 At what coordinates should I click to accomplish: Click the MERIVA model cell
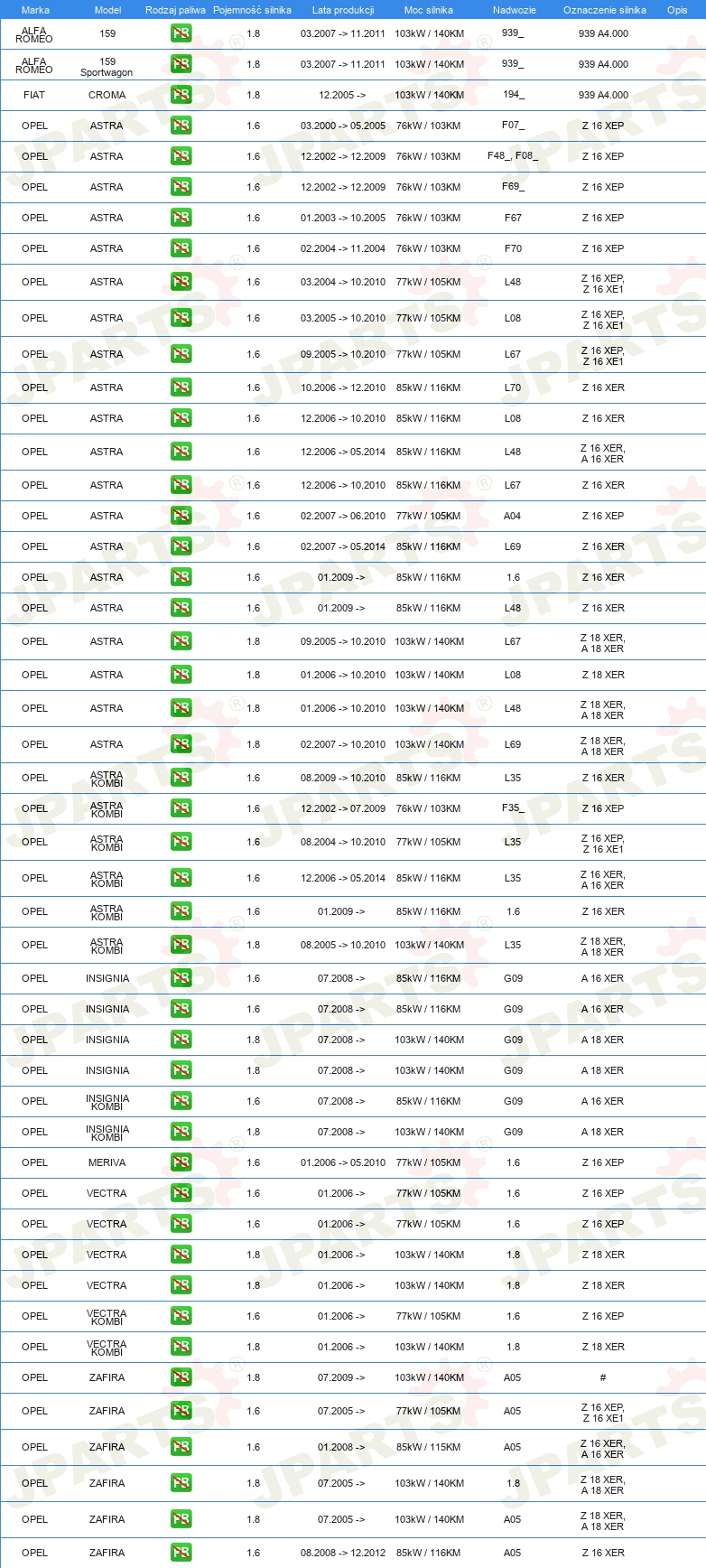click(x=107, y=1162)
